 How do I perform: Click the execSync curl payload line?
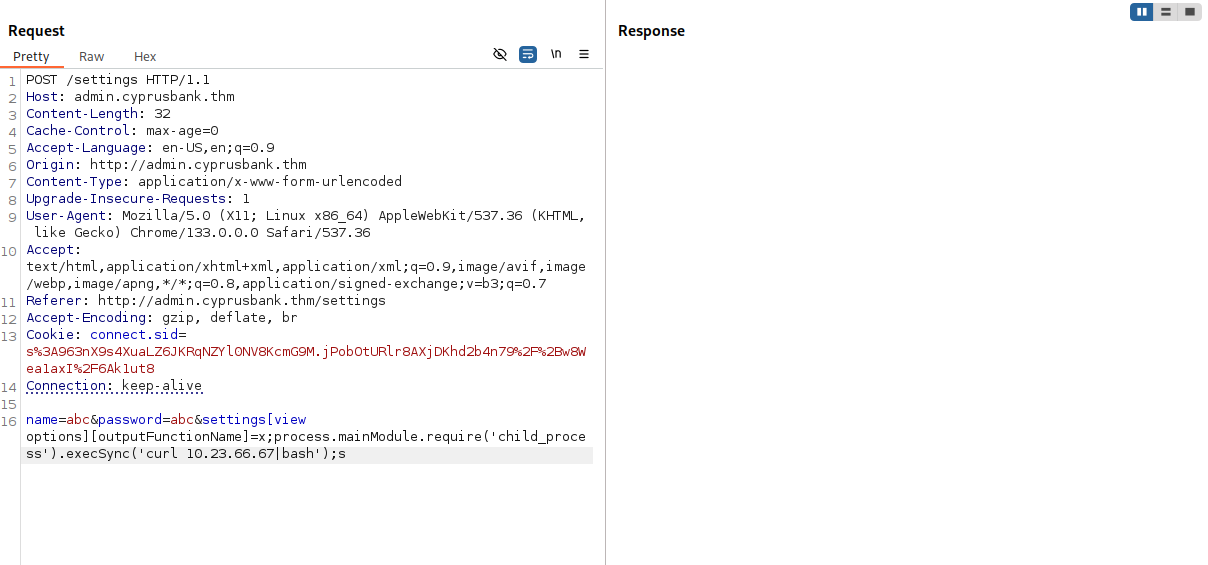click(186, 454)
